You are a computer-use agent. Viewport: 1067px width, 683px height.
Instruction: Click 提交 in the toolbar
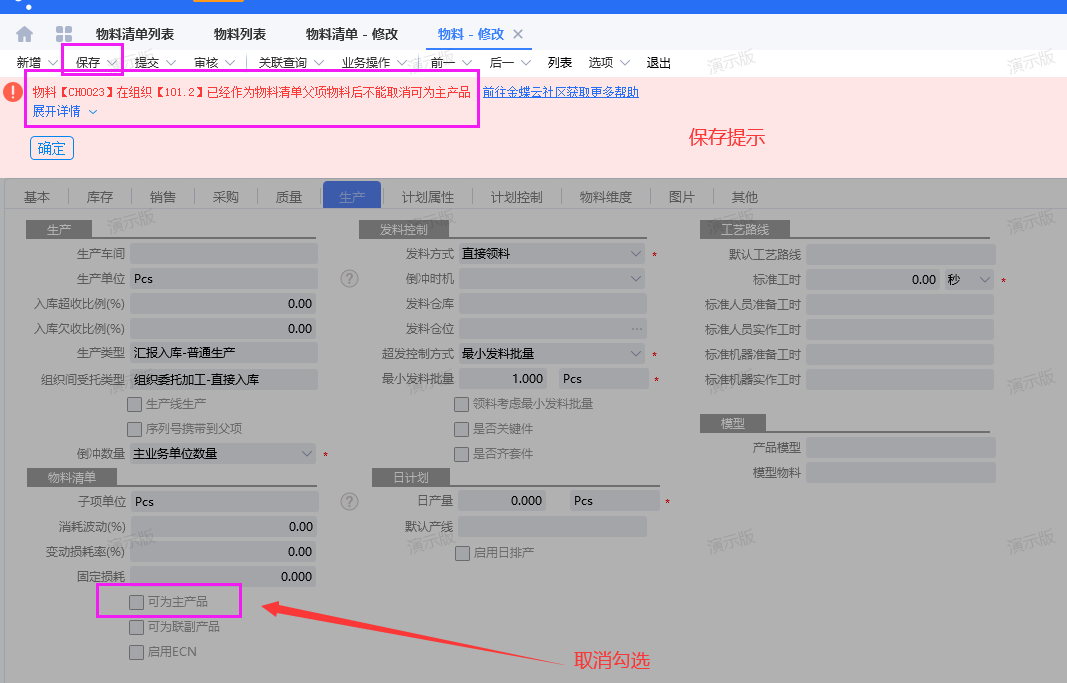(147, 63)
